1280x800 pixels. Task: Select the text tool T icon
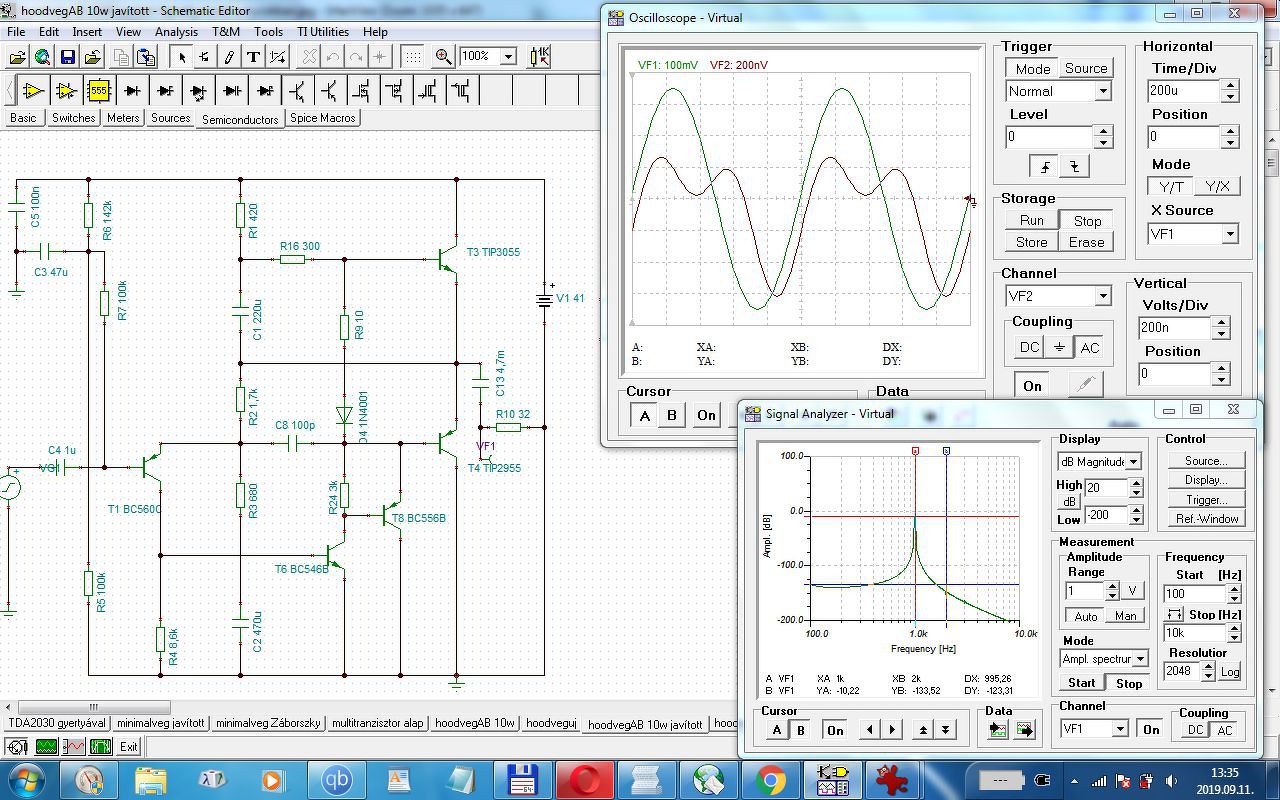point(253,57)
